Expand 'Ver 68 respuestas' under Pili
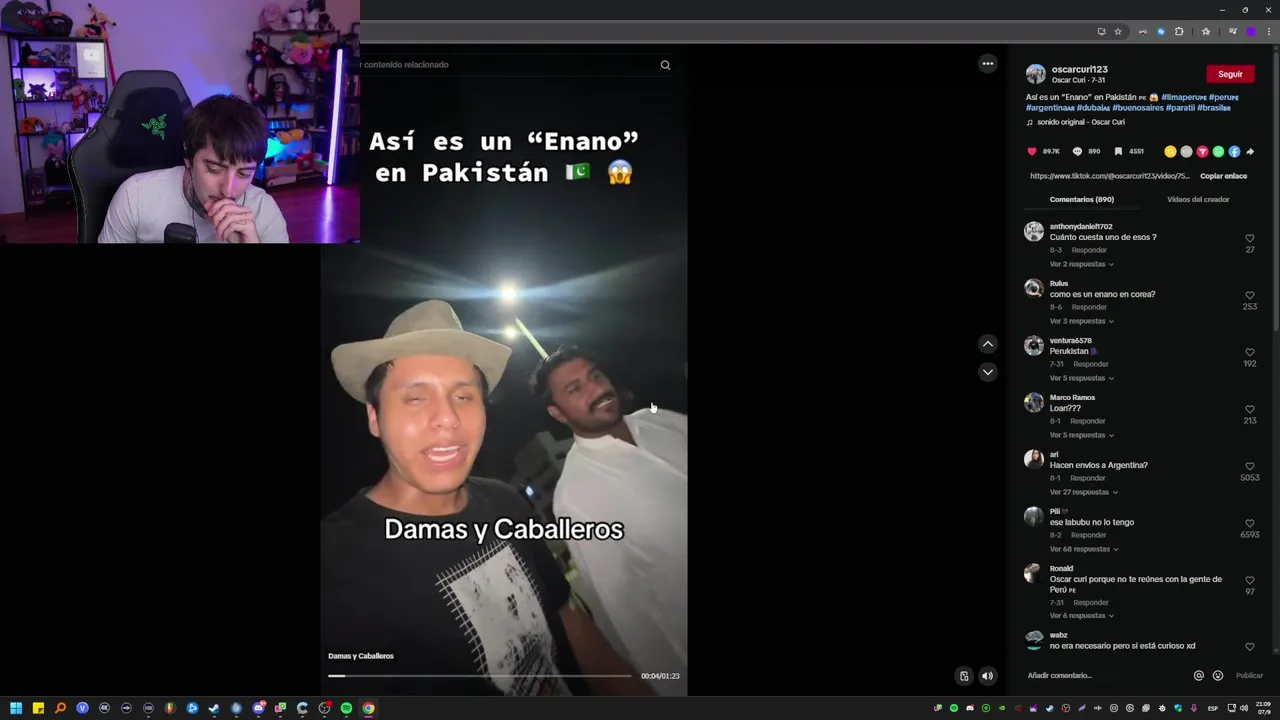Viewport: 1280px width, 720px height. 1083,549
